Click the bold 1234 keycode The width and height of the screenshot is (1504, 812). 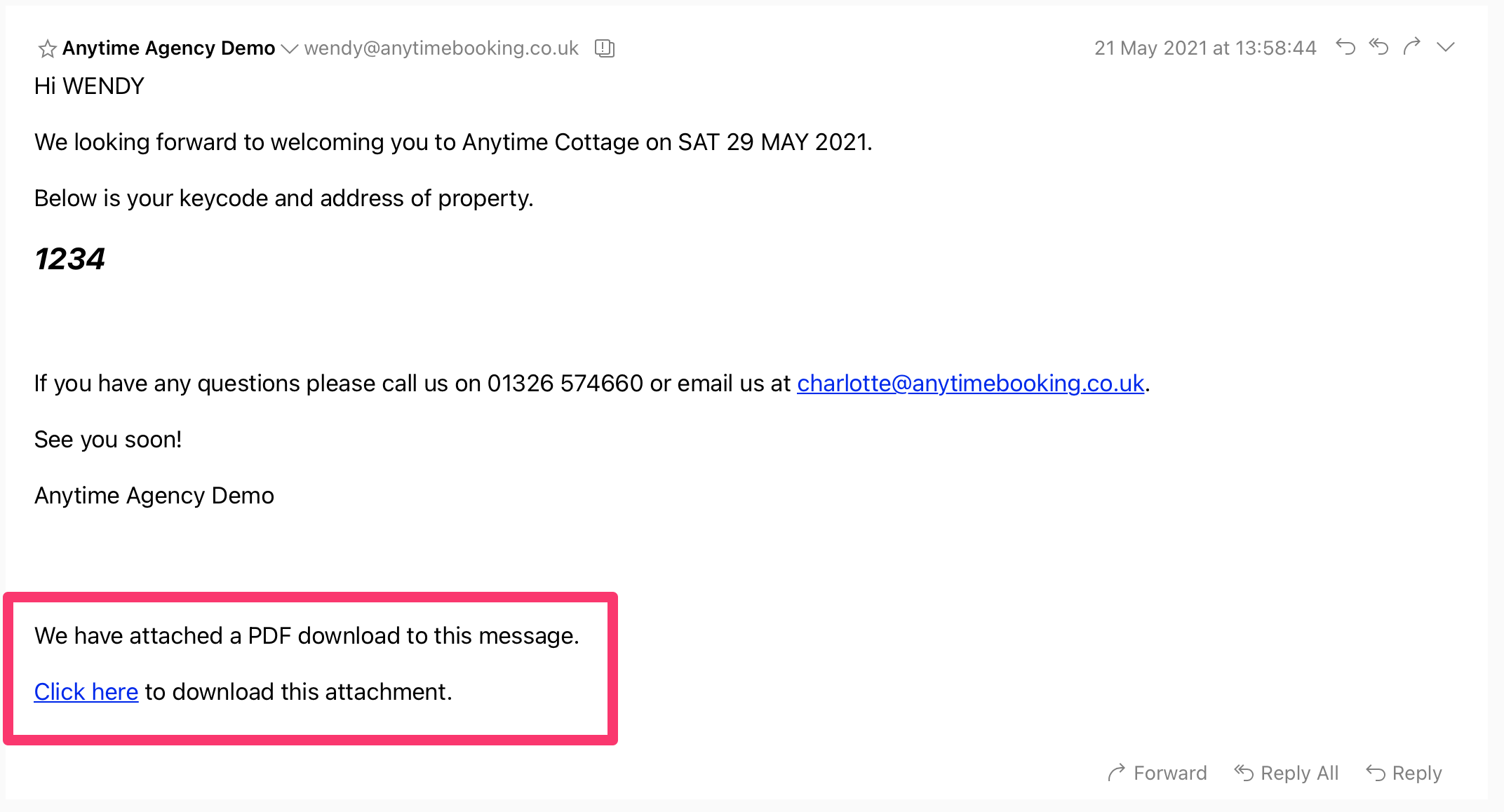[70, 259]
